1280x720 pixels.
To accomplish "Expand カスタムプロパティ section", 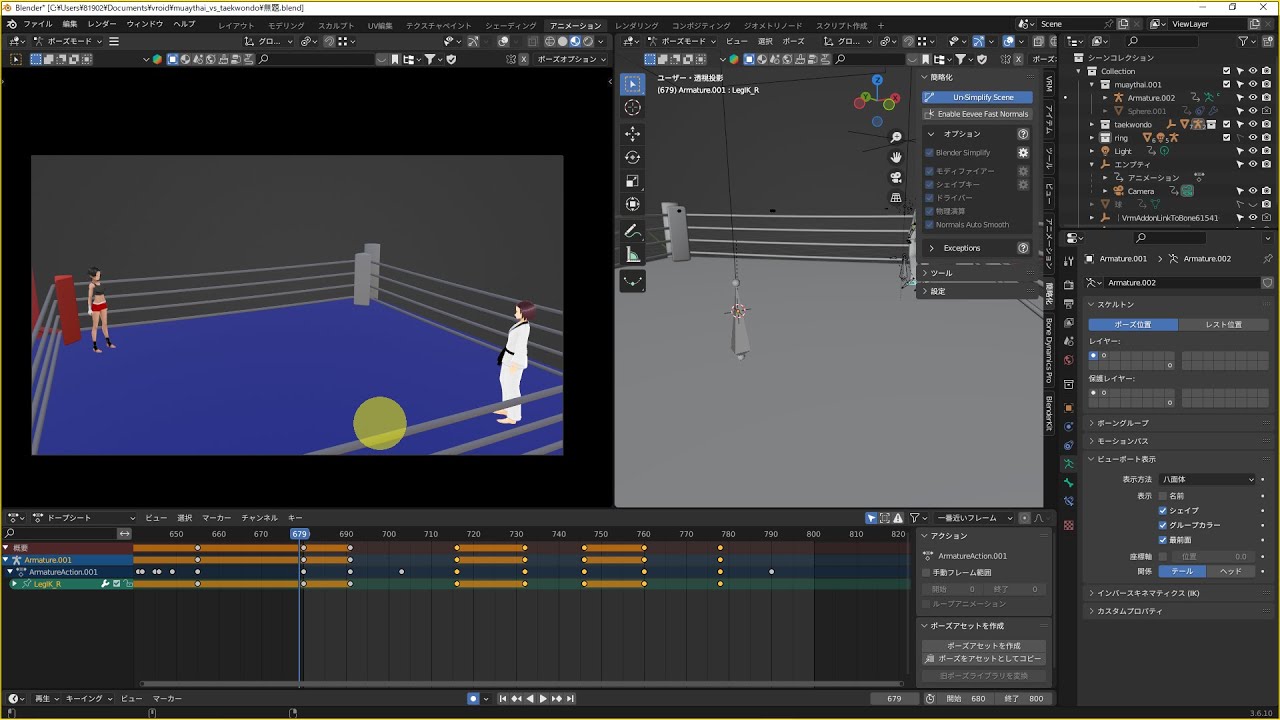I will tap(1180, 611).
